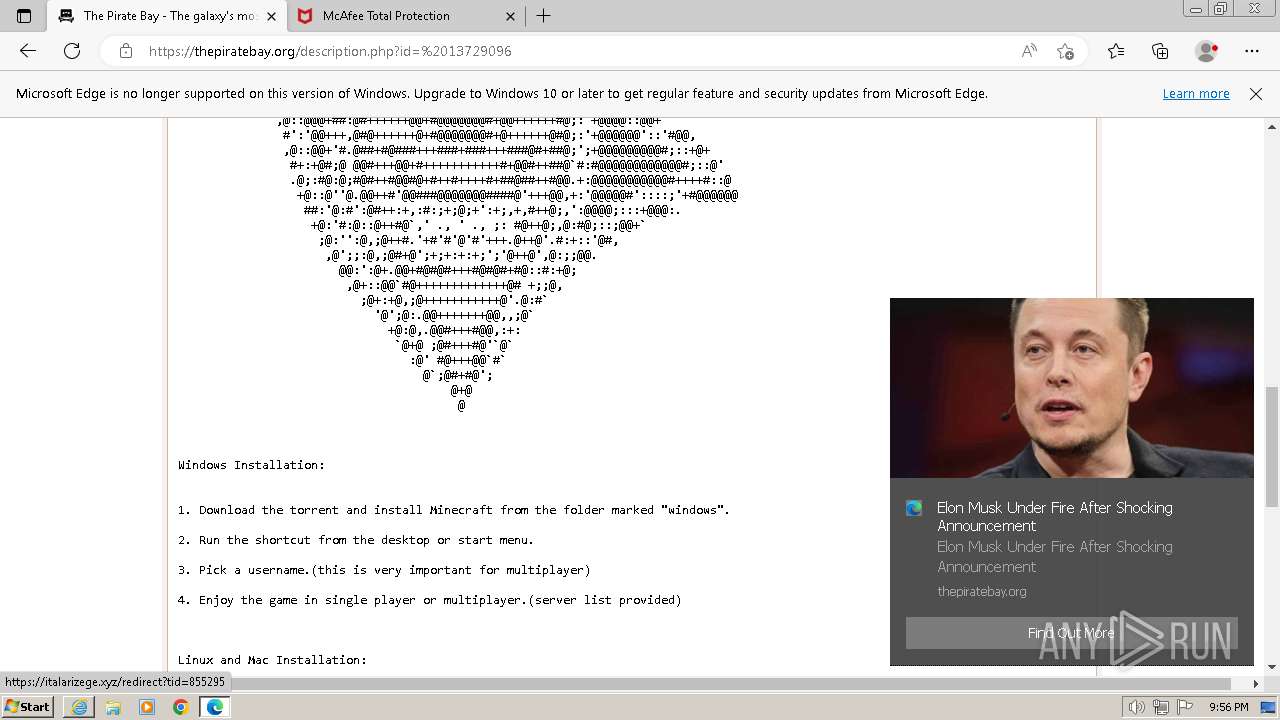Click the network tray icon
This screenshot has height=720, width=1280.
tap(1161, 707)
